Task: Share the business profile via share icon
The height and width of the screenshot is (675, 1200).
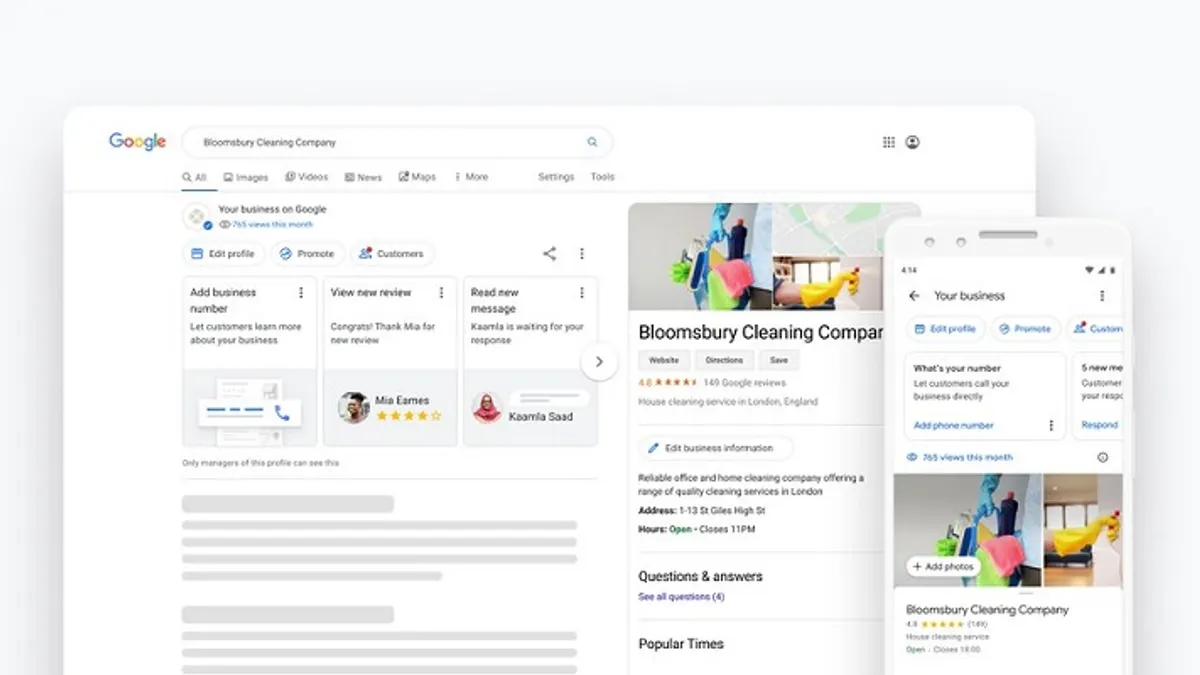Action: (x=549, y=254)
